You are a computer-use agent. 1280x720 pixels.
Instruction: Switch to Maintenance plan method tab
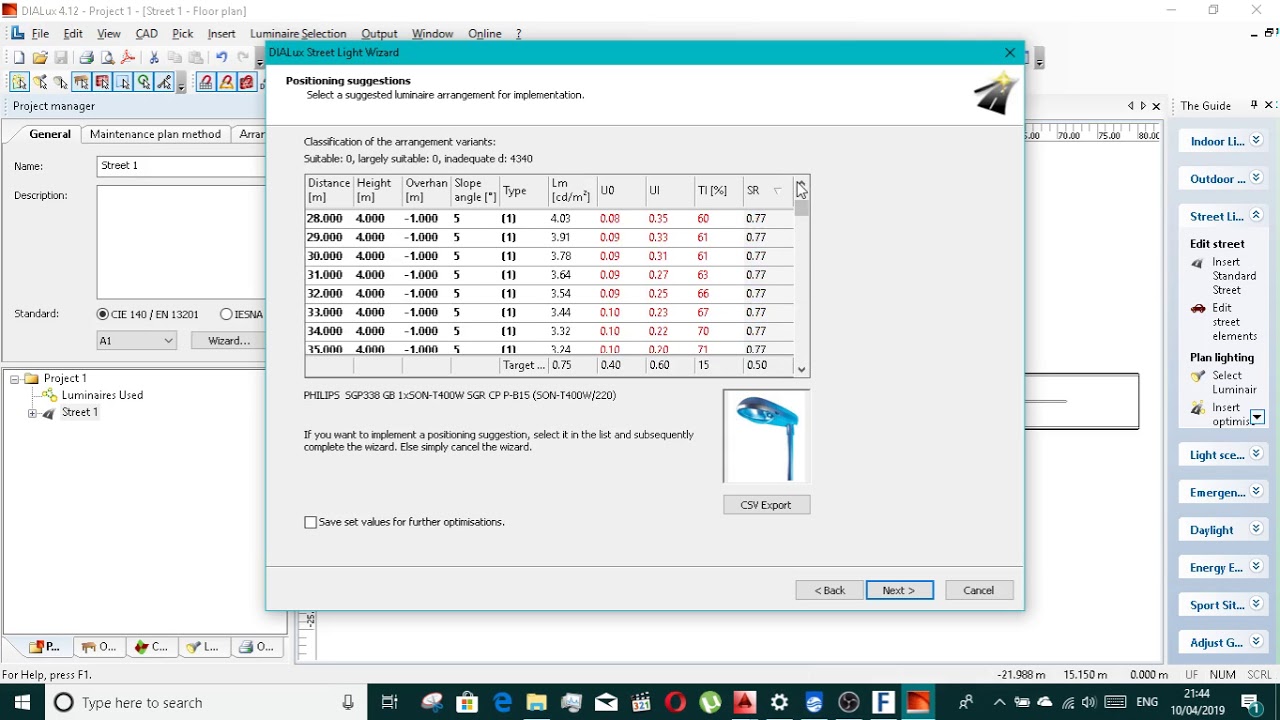point(155,134)
